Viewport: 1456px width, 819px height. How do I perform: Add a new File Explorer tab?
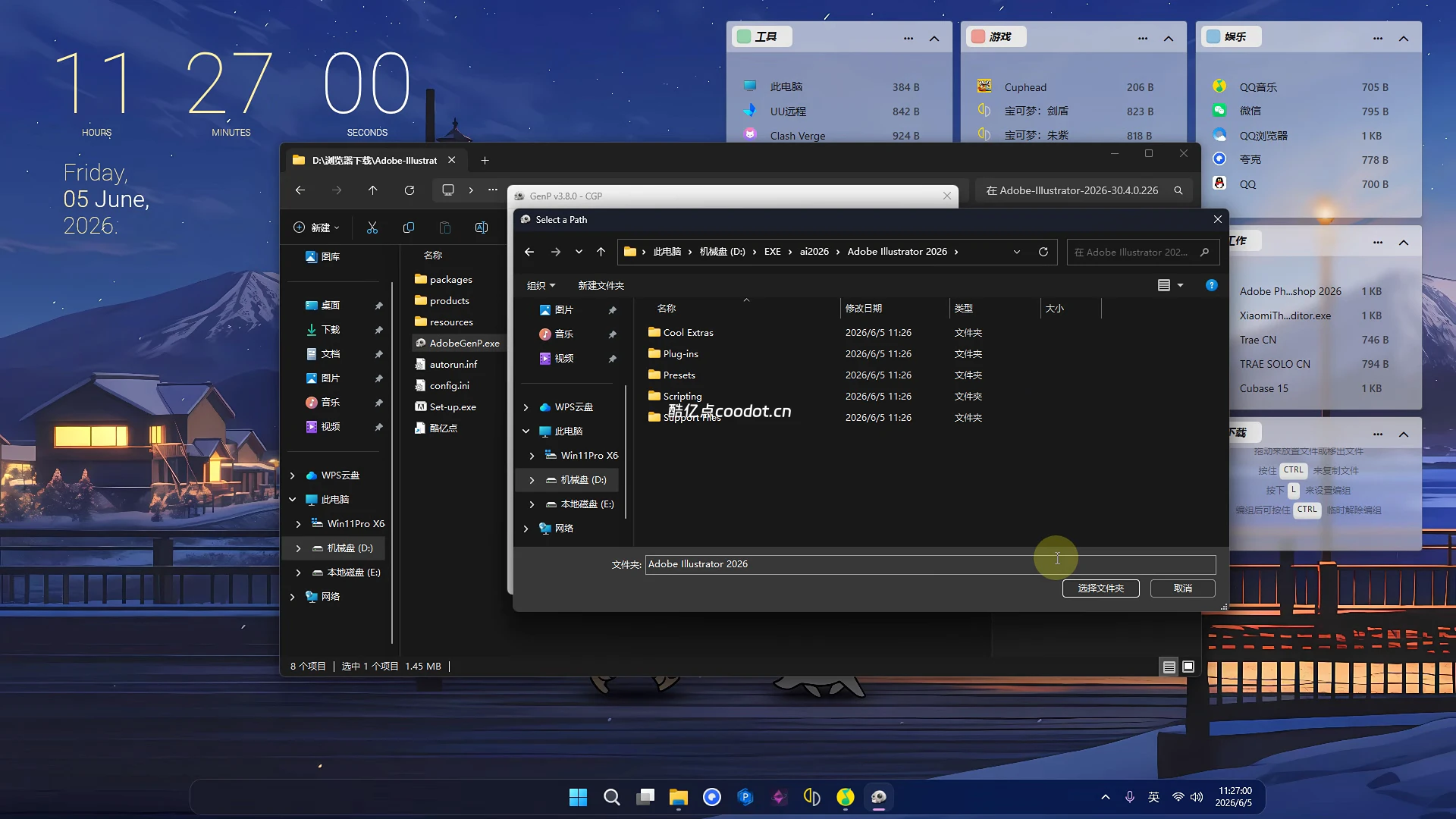click(x=485, y=161)
